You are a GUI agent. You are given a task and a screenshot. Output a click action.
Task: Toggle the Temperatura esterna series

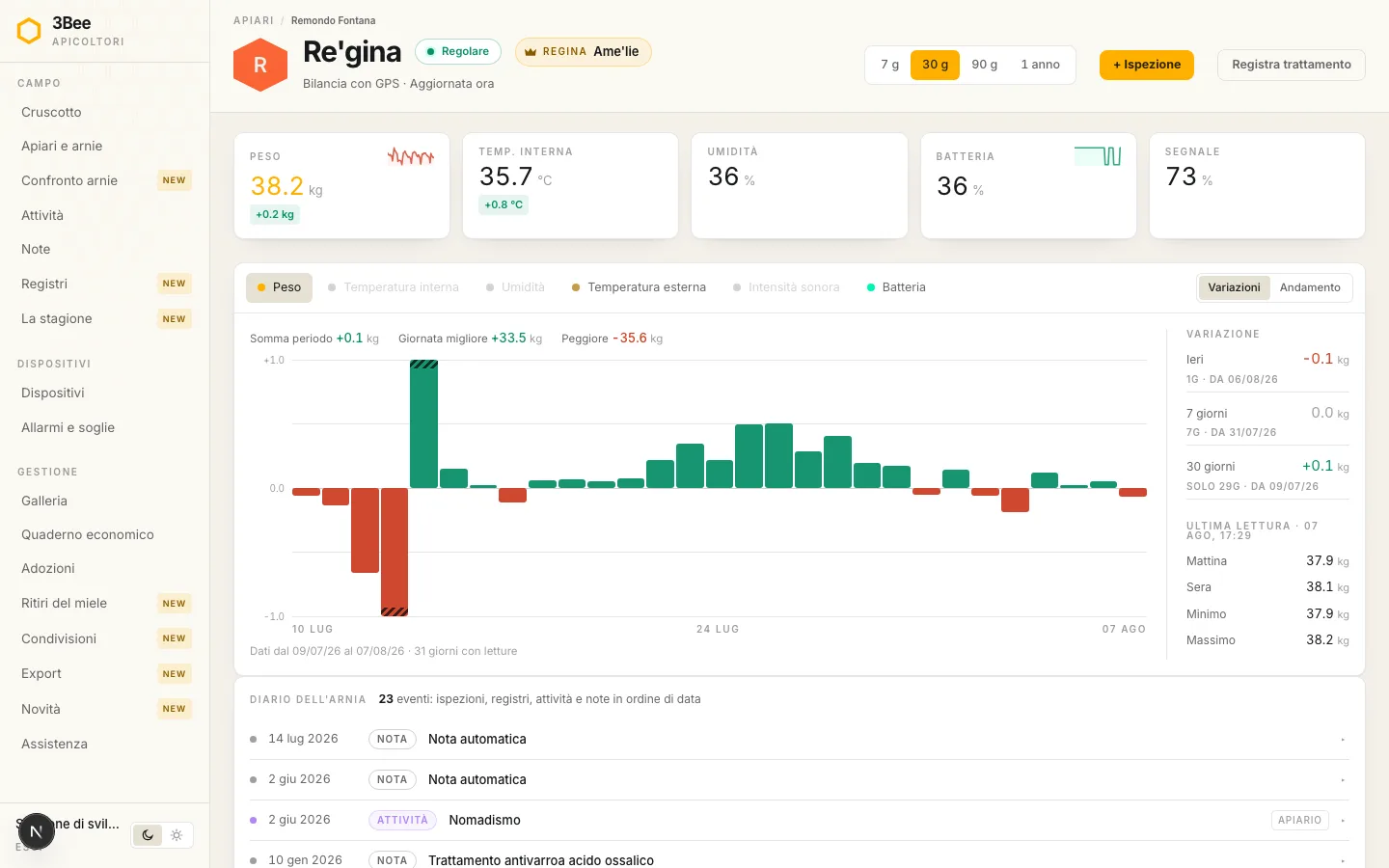coord(639,287)
